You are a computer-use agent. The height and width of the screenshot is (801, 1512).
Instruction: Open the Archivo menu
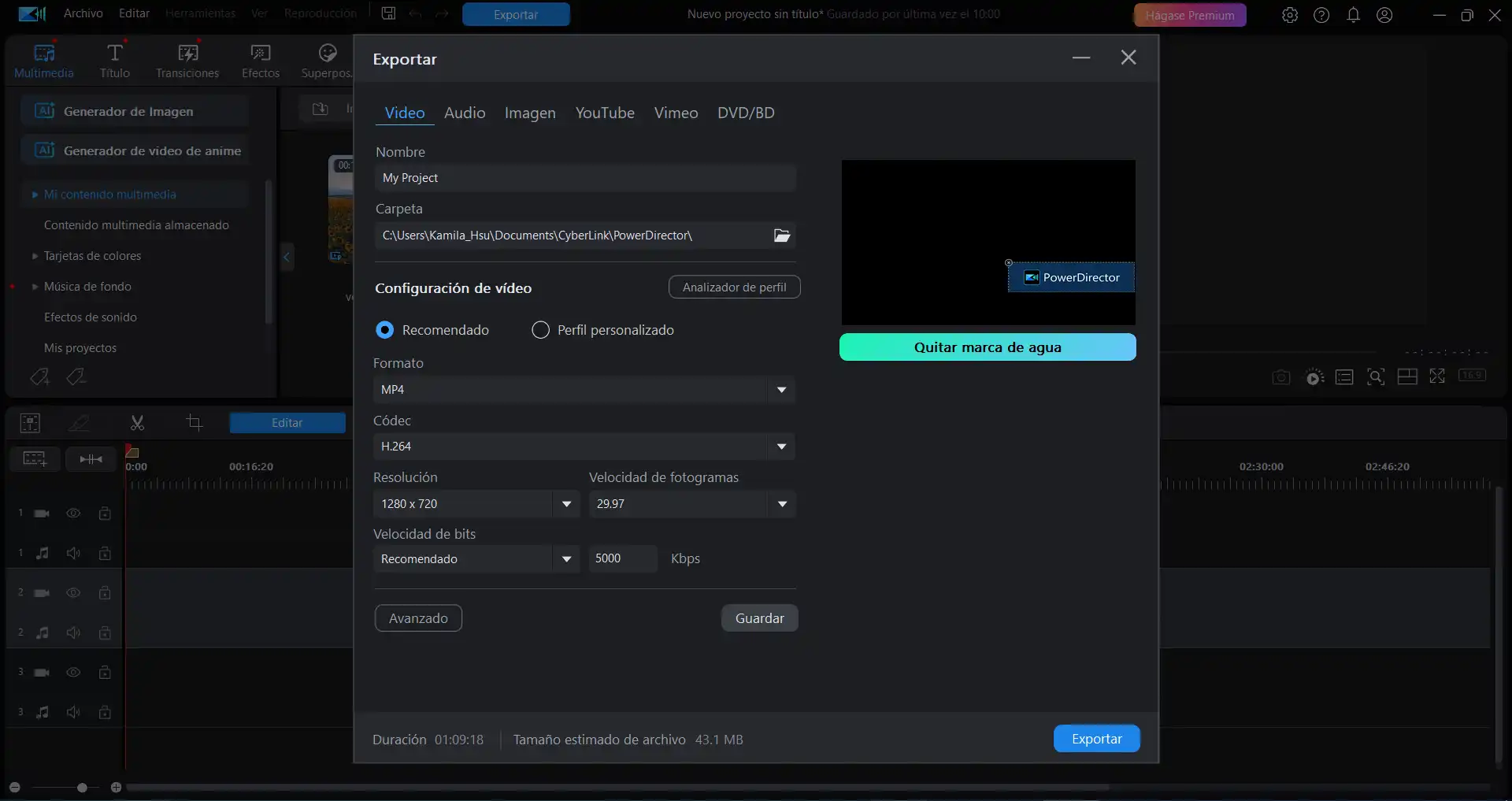83,13
